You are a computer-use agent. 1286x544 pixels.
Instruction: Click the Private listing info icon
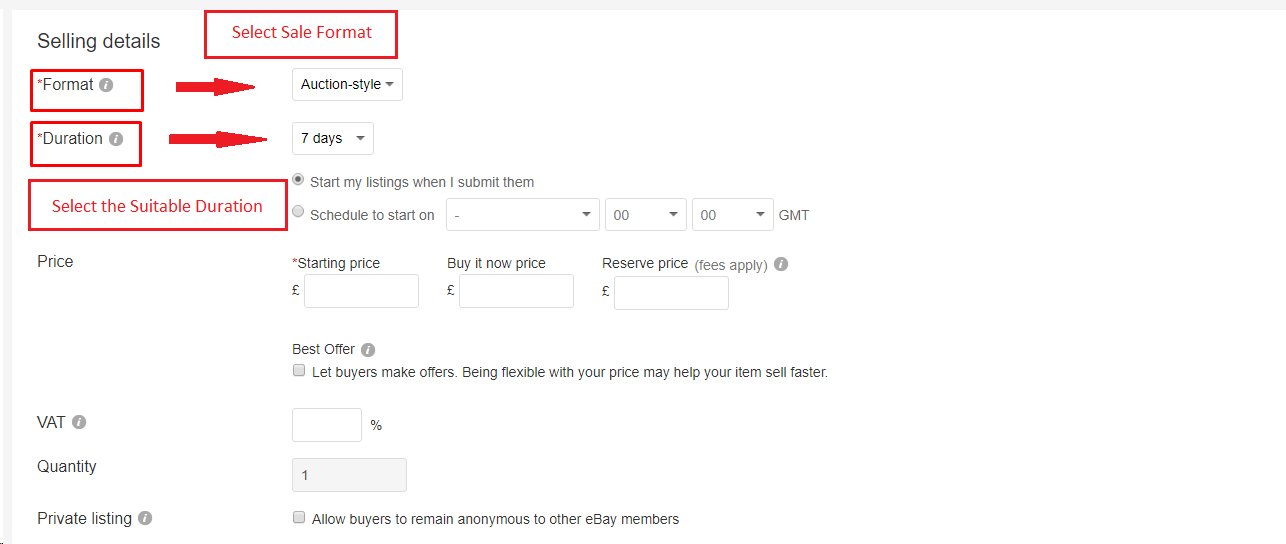pos(145,518)
